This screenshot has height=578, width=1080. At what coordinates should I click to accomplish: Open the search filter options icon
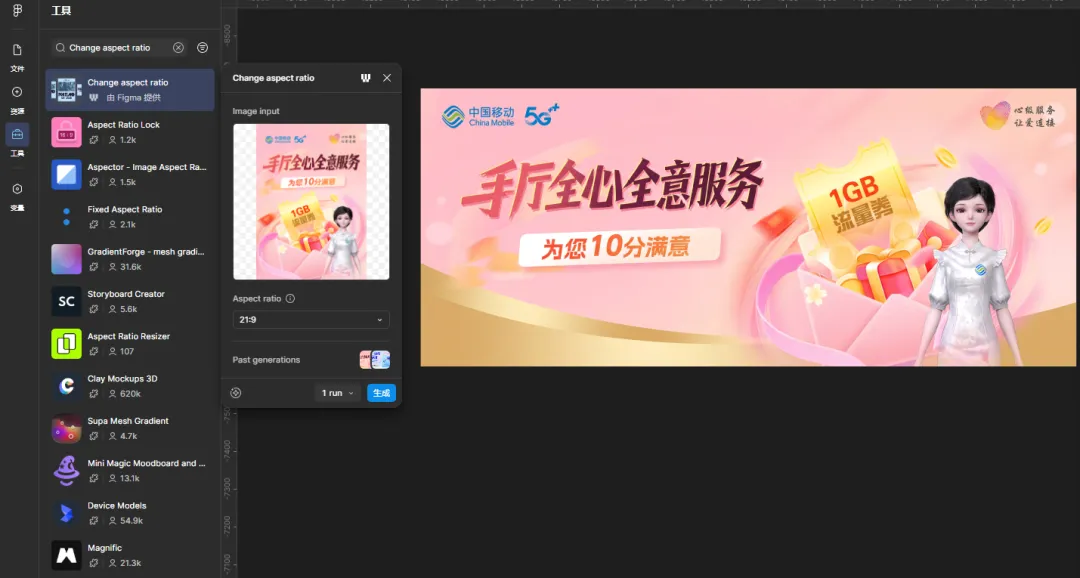click(202, 48)
